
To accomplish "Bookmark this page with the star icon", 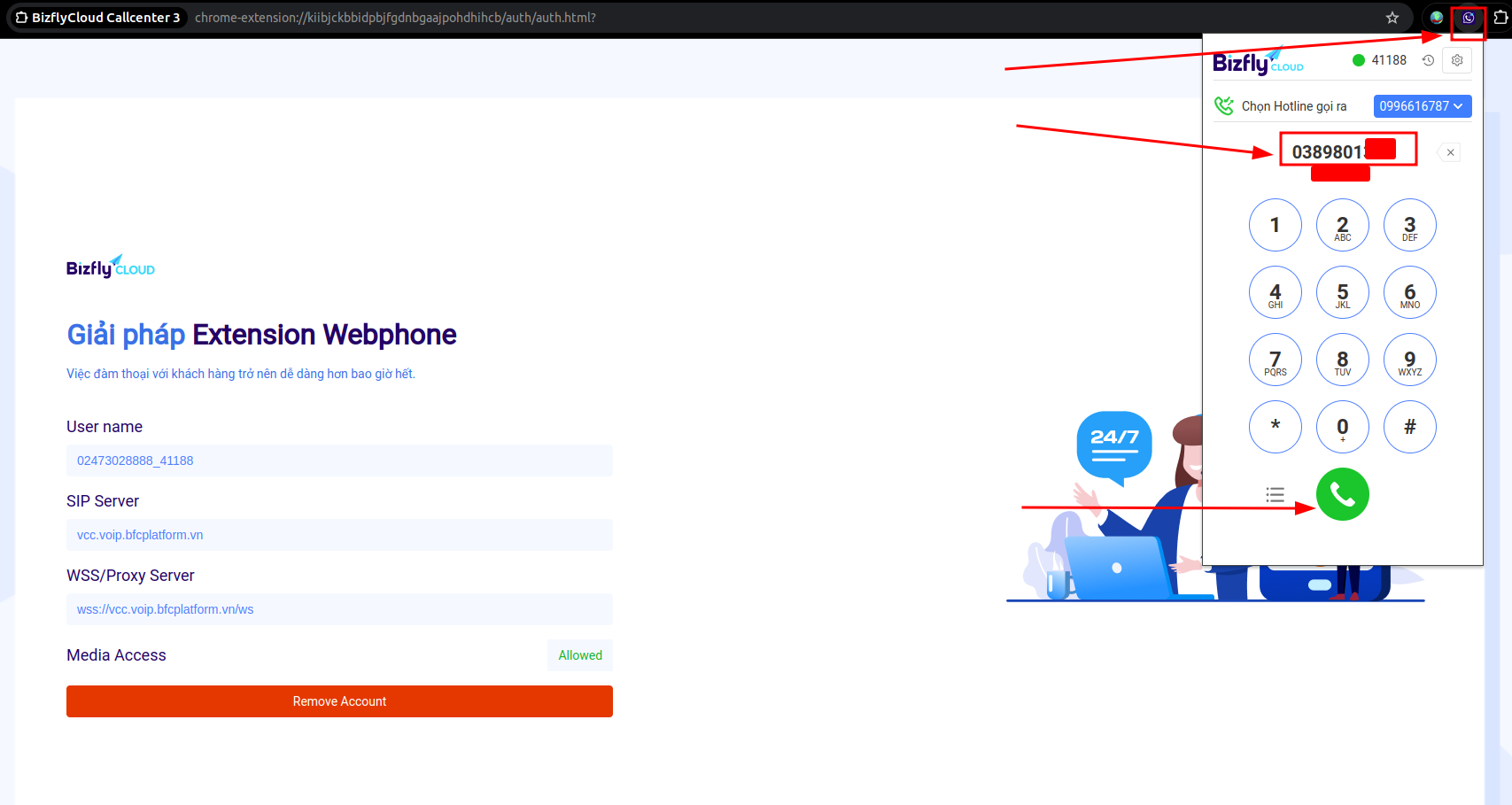I will (x=1392, y=18).
